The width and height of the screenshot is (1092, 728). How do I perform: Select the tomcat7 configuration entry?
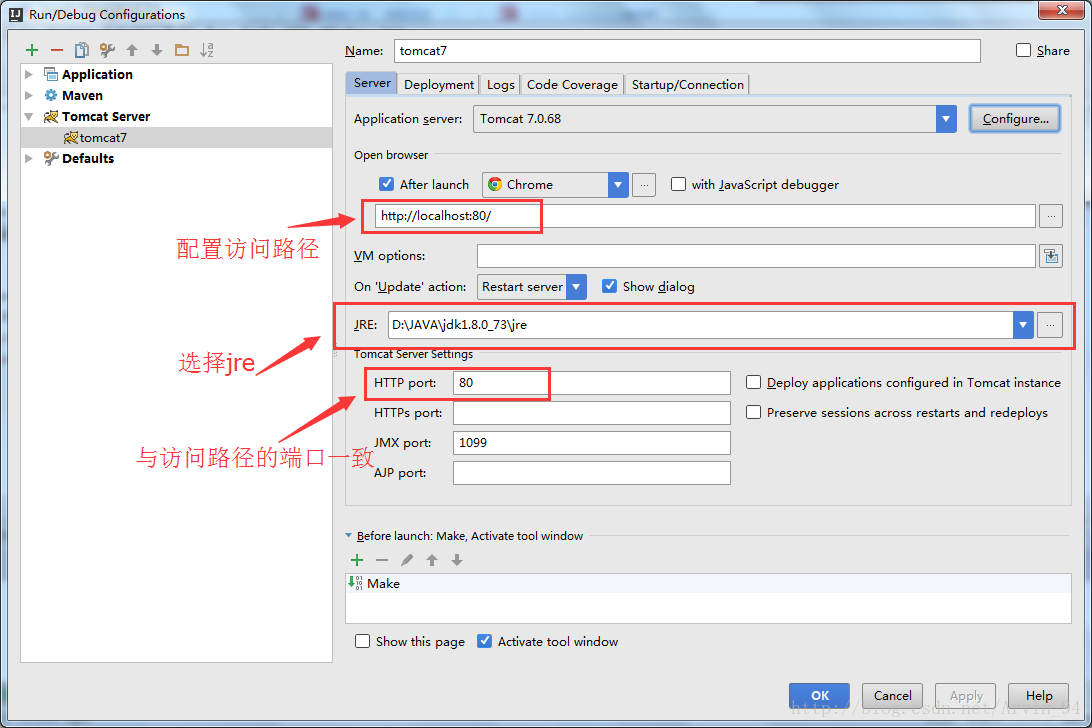(176, 137)
